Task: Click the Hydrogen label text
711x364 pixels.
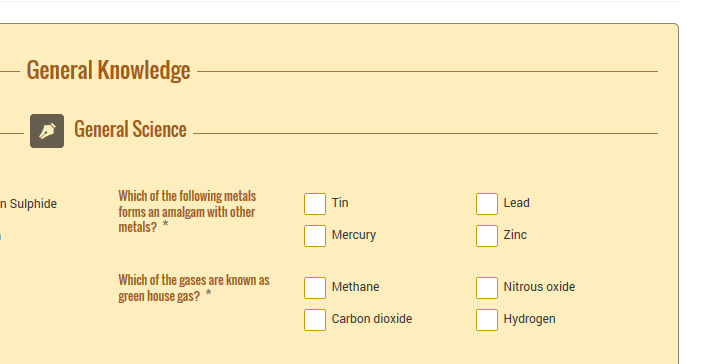Action: [x=529, y=319]
